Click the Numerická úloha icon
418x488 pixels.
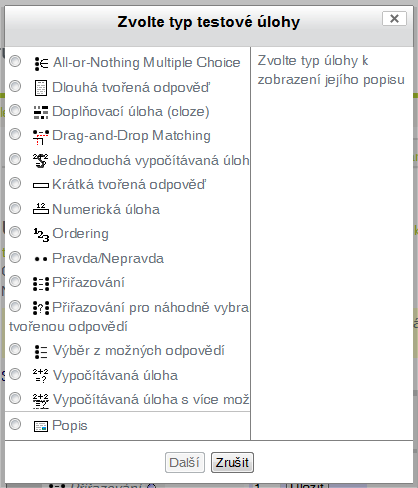41,209
